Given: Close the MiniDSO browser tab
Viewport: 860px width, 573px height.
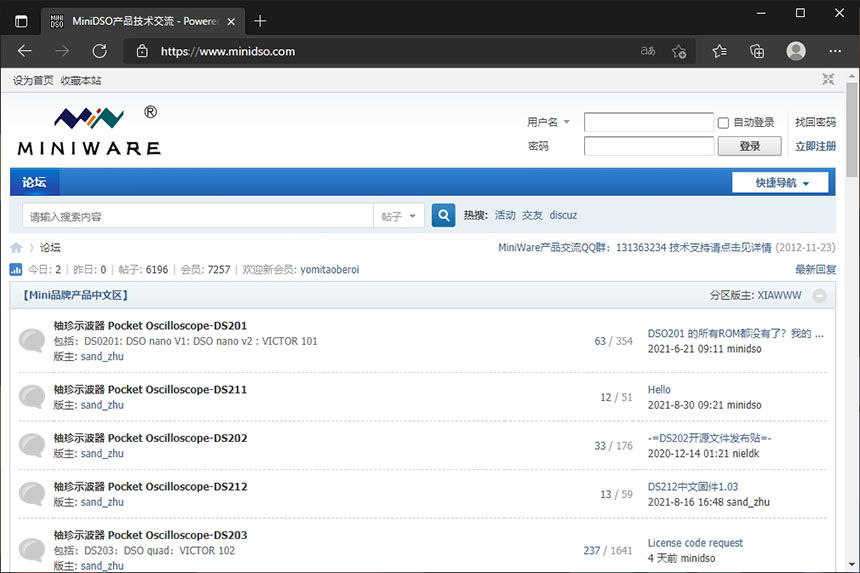Looking at the screenshot, I should [231, 21].
